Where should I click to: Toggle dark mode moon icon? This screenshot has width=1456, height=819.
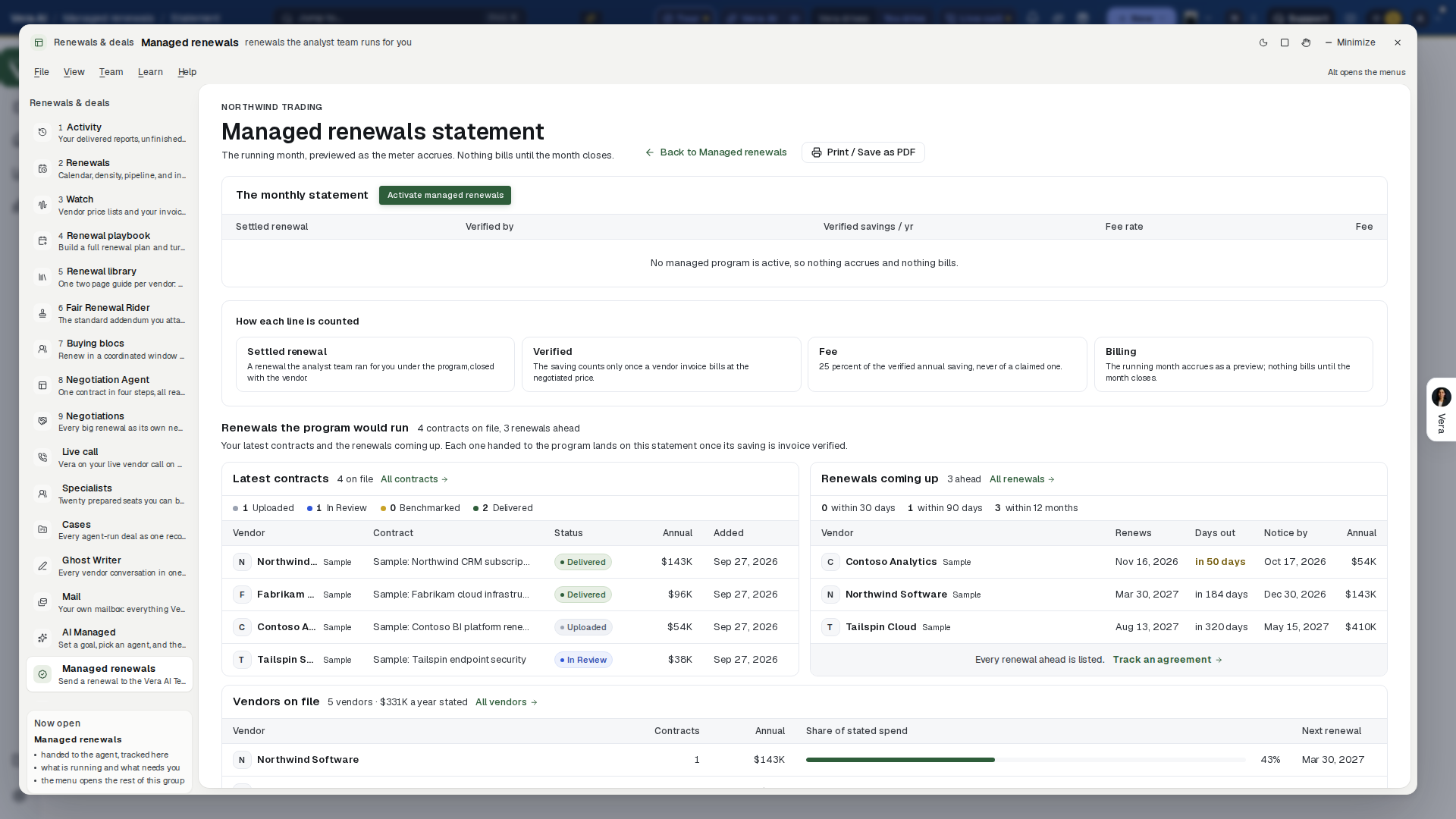(1263, 42)
